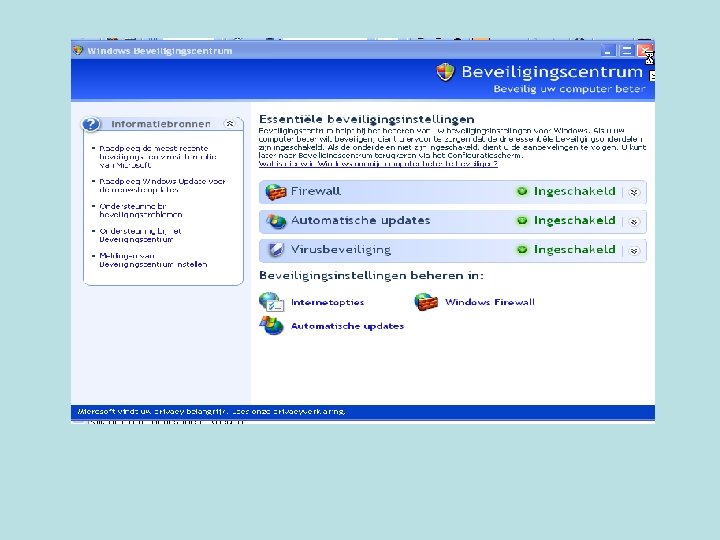The width and height of the screenshot is (720, 540).
Task: Click the Automatische updates Windows logo icon at bottom
Action: (x=271, y=326)
